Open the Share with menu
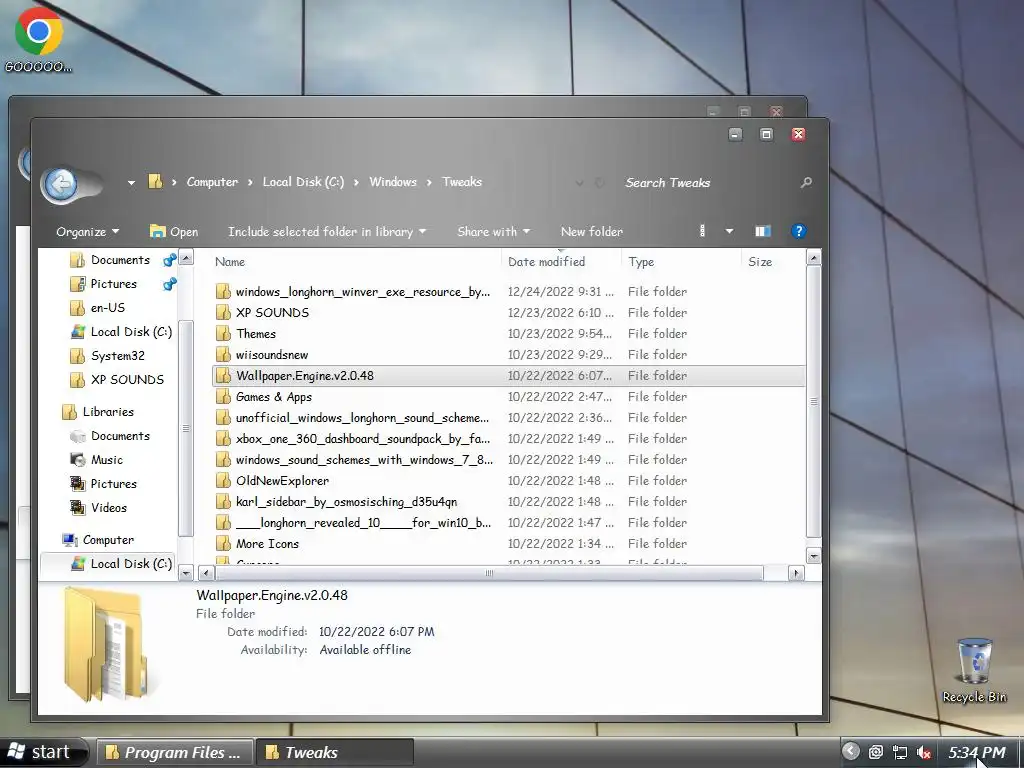Image resolution: width=1024 pixels, height=768 pixels. [493, 232]
